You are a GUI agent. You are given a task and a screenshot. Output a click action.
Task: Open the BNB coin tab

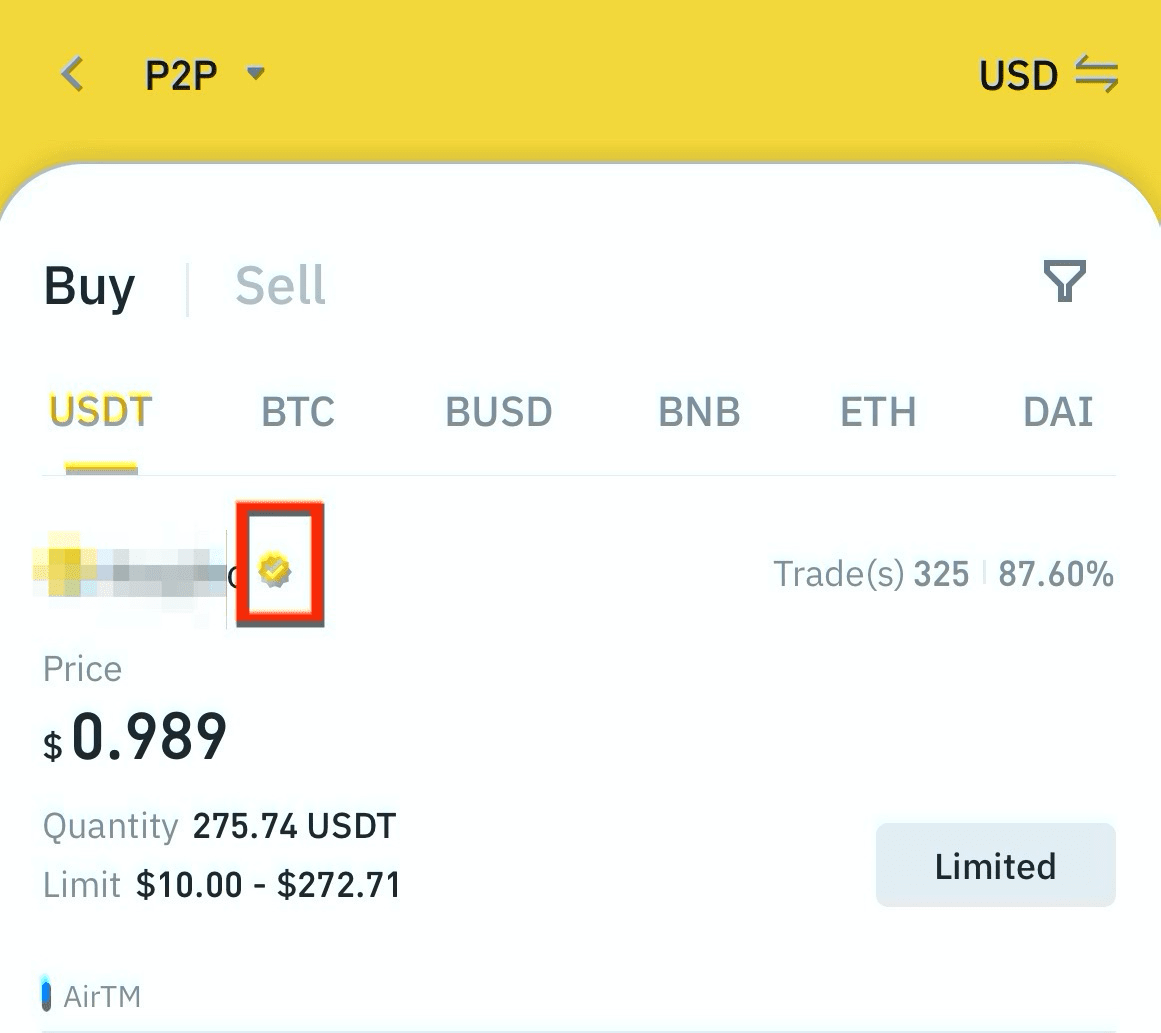point(699,412)
